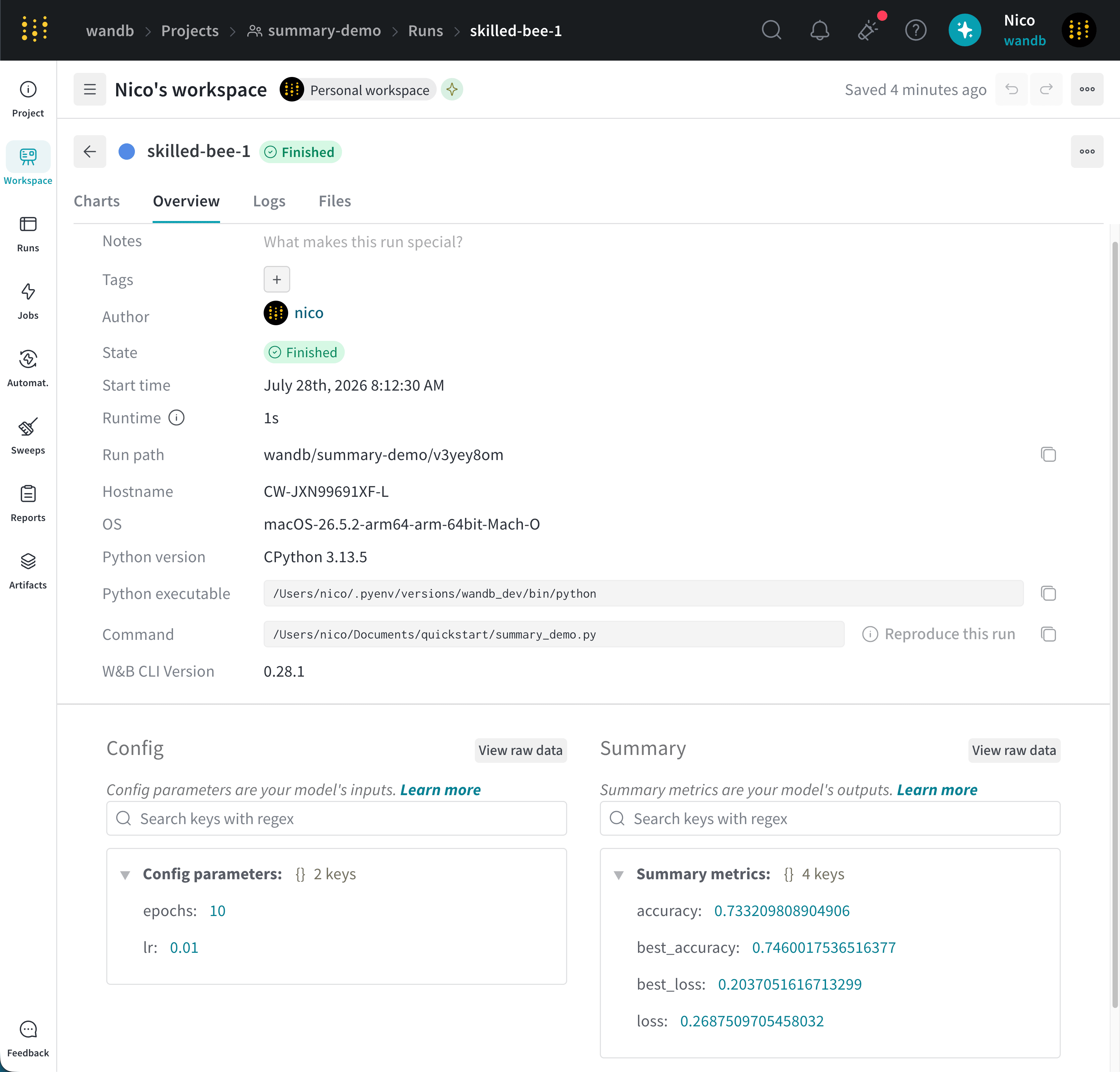This screenshot has height=1072, width=1120.
Task: Show the Runtime info tooltip icon
Action: [176, 418]
